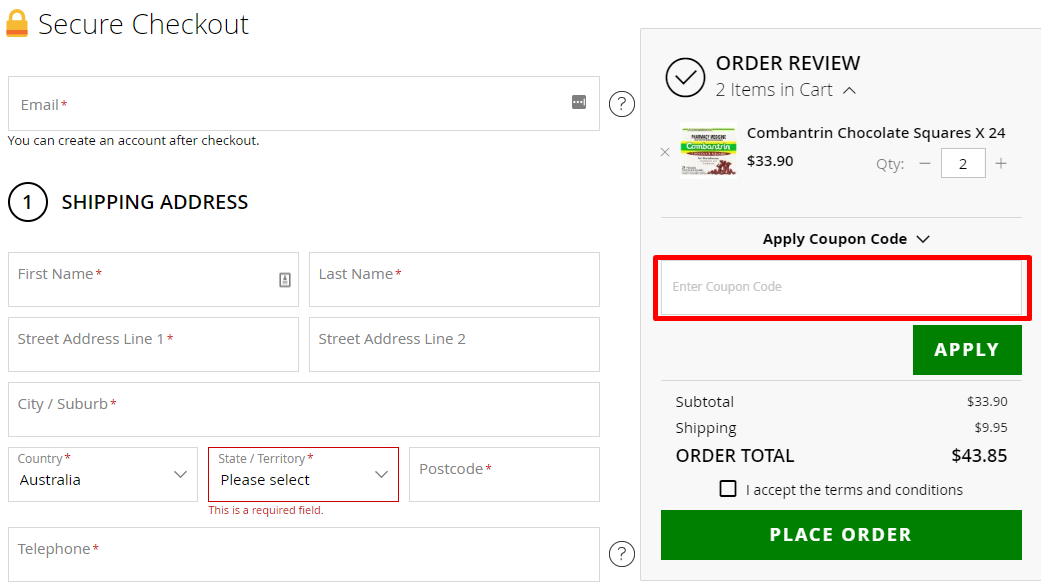Click the person icon in the First Name field

(284, 279)
